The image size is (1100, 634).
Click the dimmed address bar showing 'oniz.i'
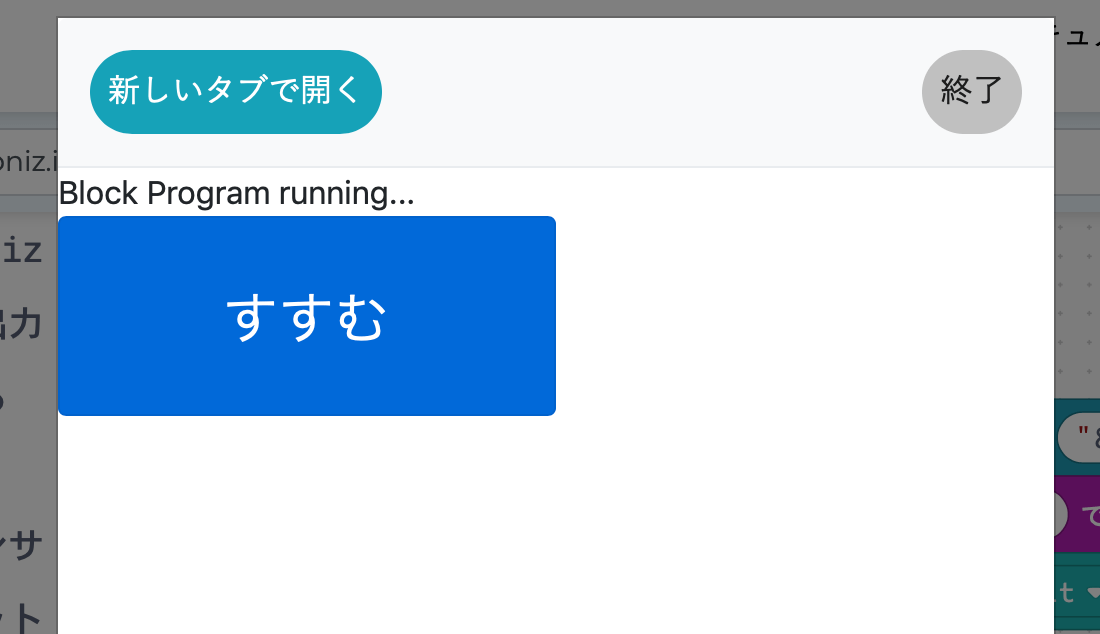28,162
